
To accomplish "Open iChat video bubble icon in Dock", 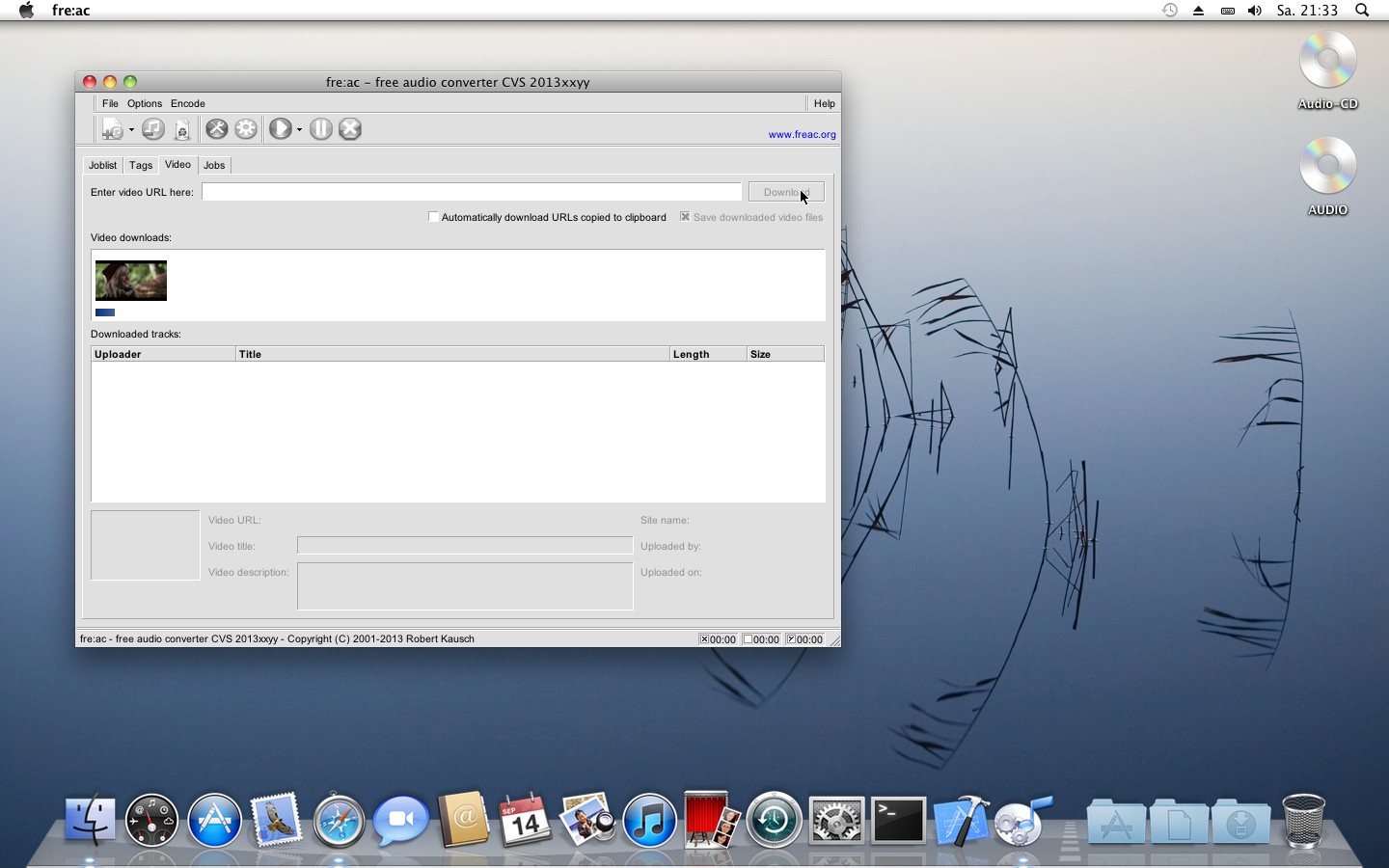I will [400, 821].
